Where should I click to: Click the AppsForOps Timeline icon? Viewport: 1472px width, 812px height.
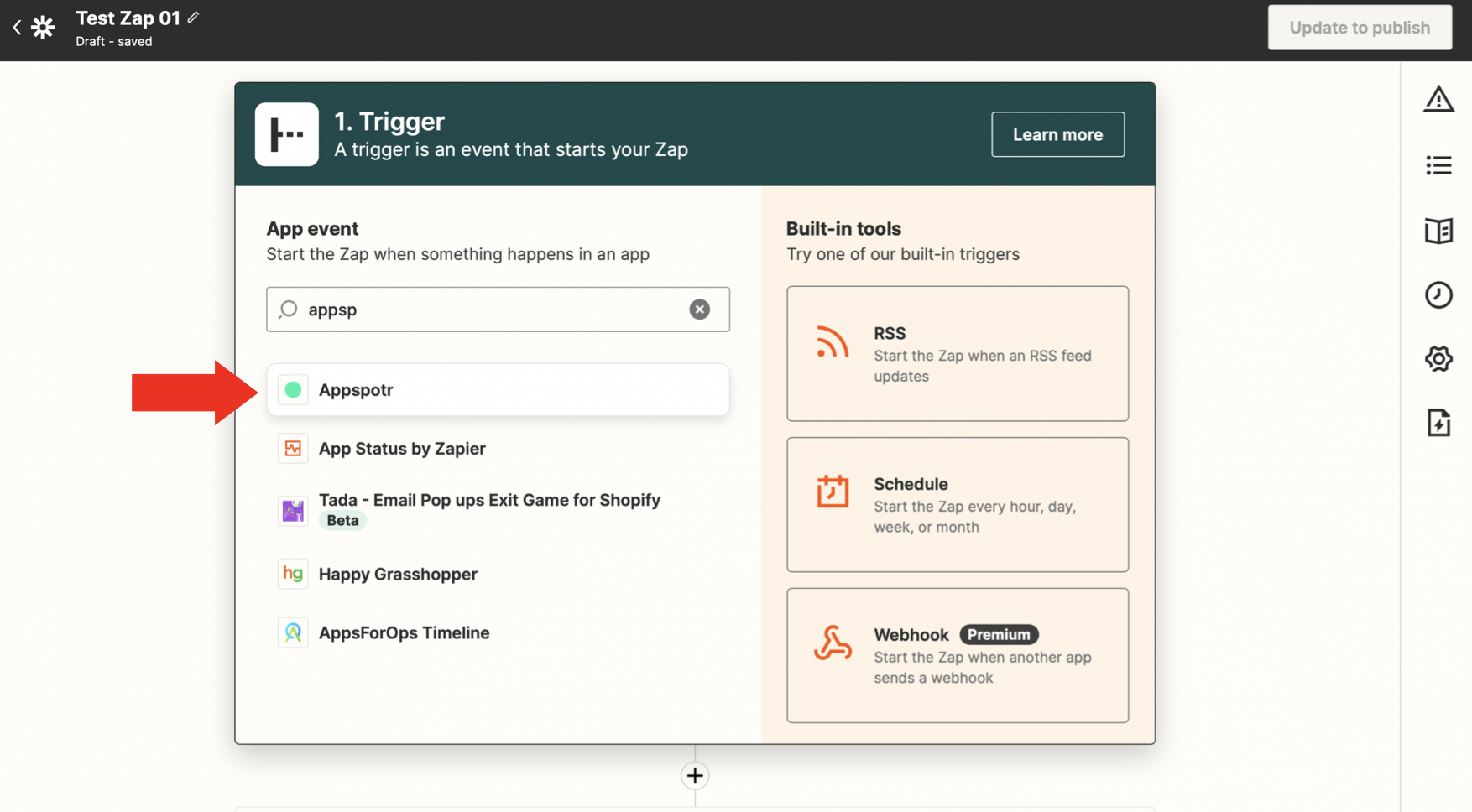coord(293,632)
